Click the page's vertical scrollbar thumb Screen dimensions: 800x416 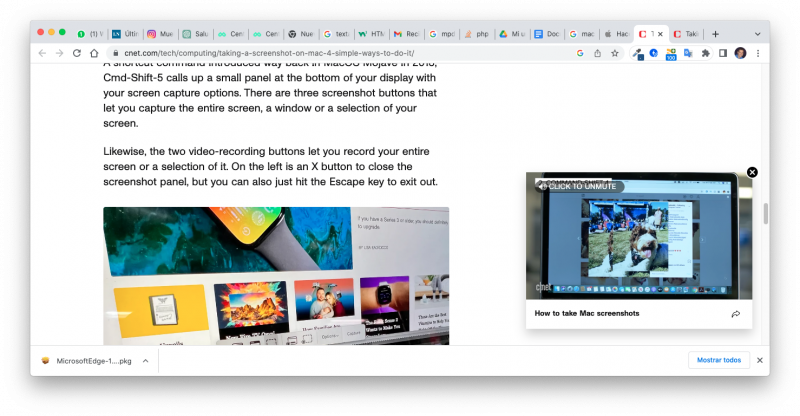765,213
